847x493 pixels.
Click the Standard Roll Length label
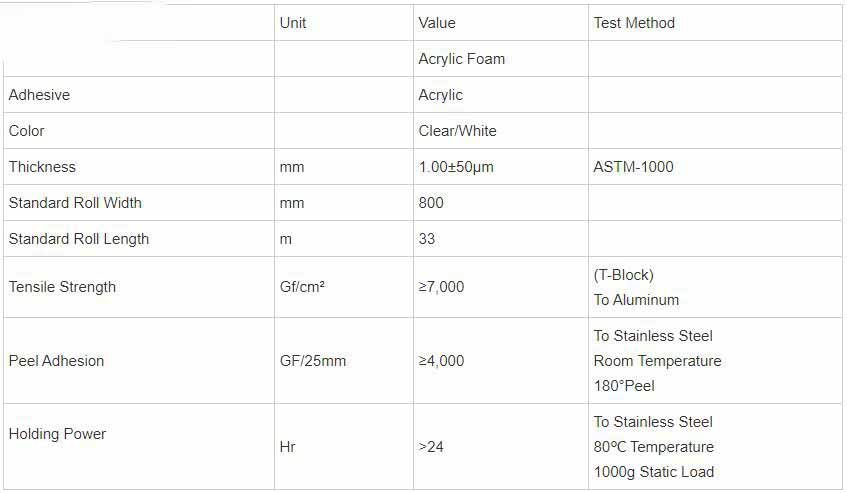pos(79,239)
